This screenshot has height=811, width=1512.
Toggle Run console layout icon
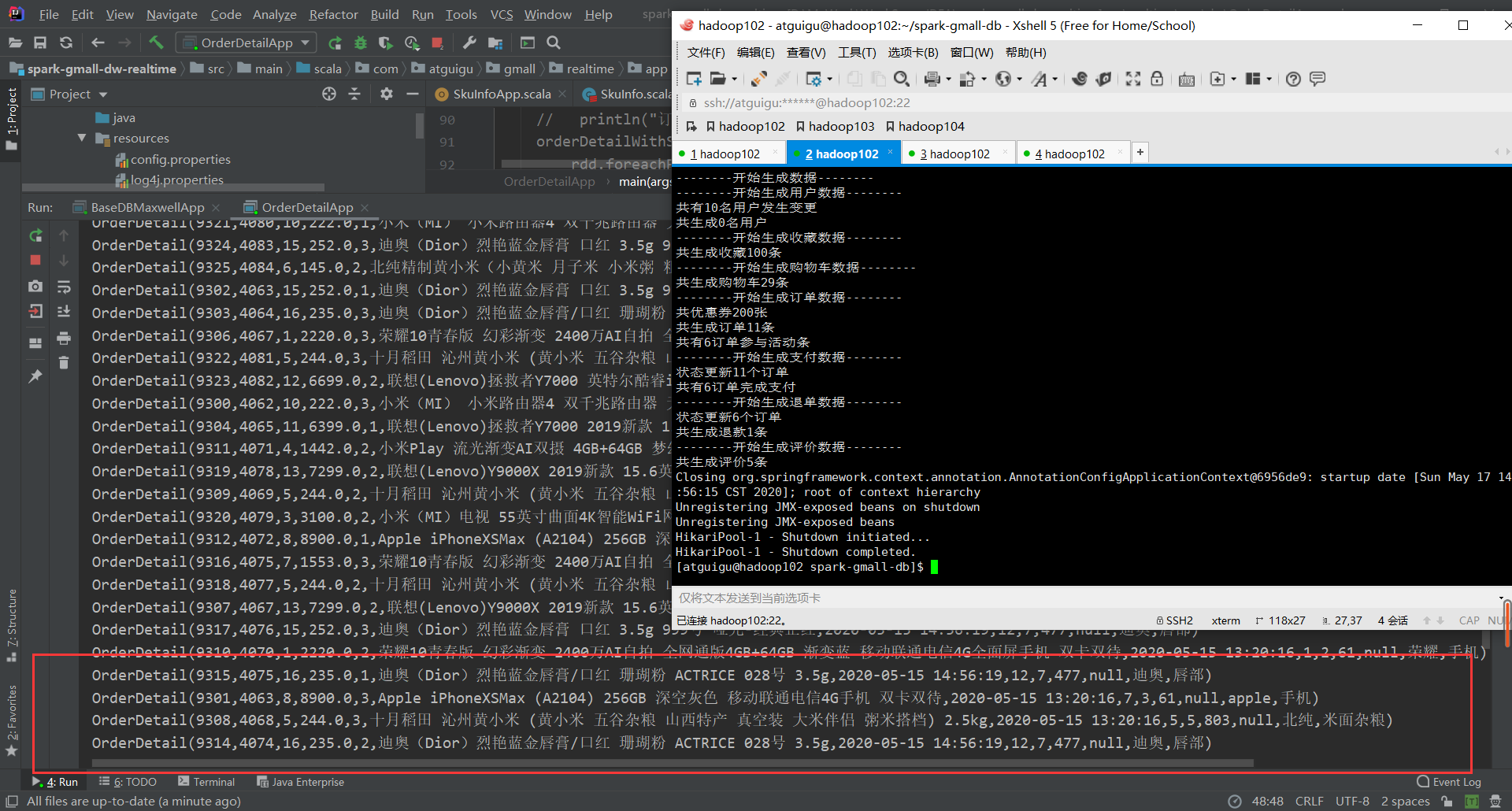pos(35,343)
